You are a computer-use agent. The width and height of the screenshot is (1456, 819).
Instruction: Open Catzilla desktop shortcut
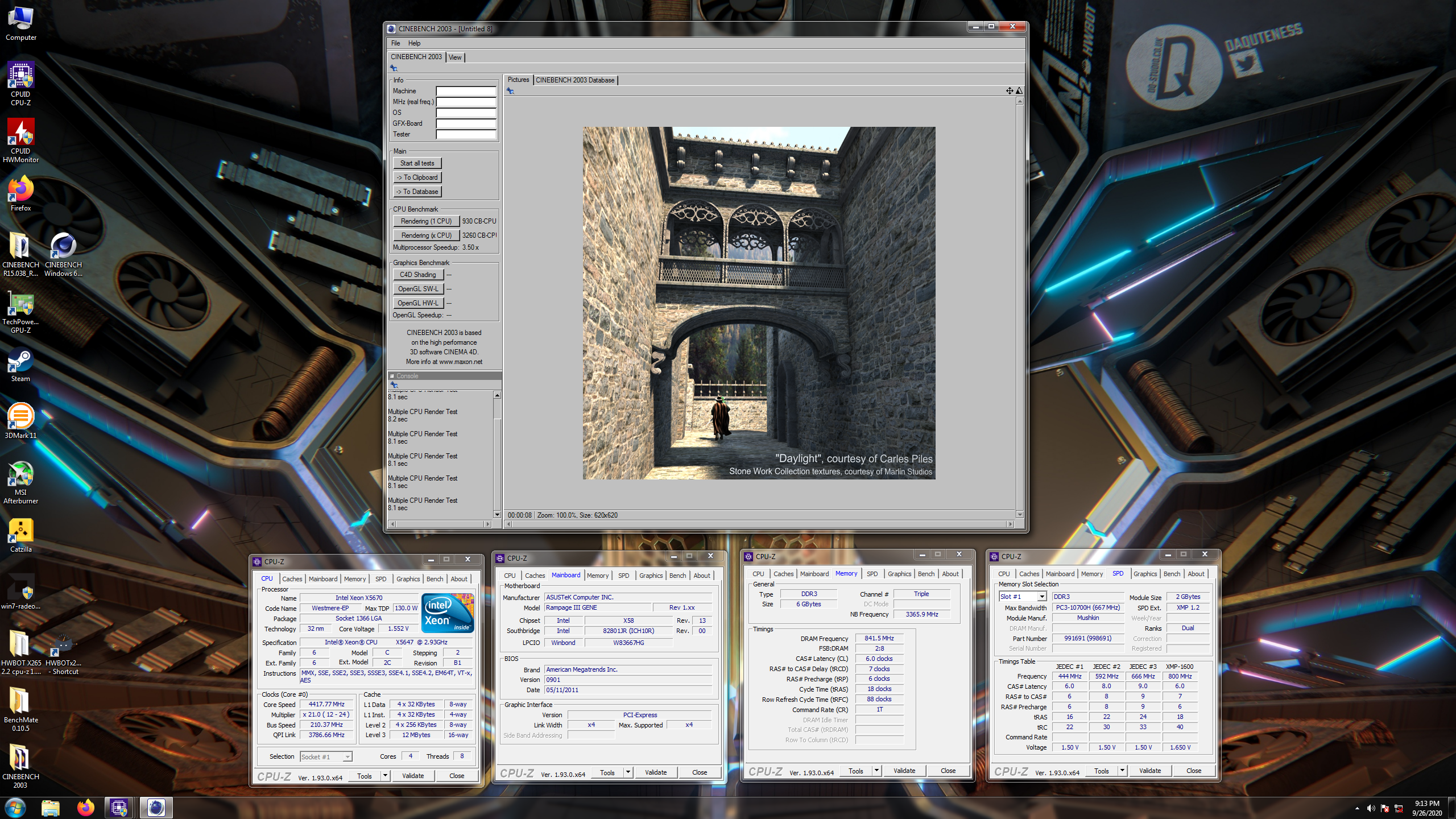click(21, 535)
